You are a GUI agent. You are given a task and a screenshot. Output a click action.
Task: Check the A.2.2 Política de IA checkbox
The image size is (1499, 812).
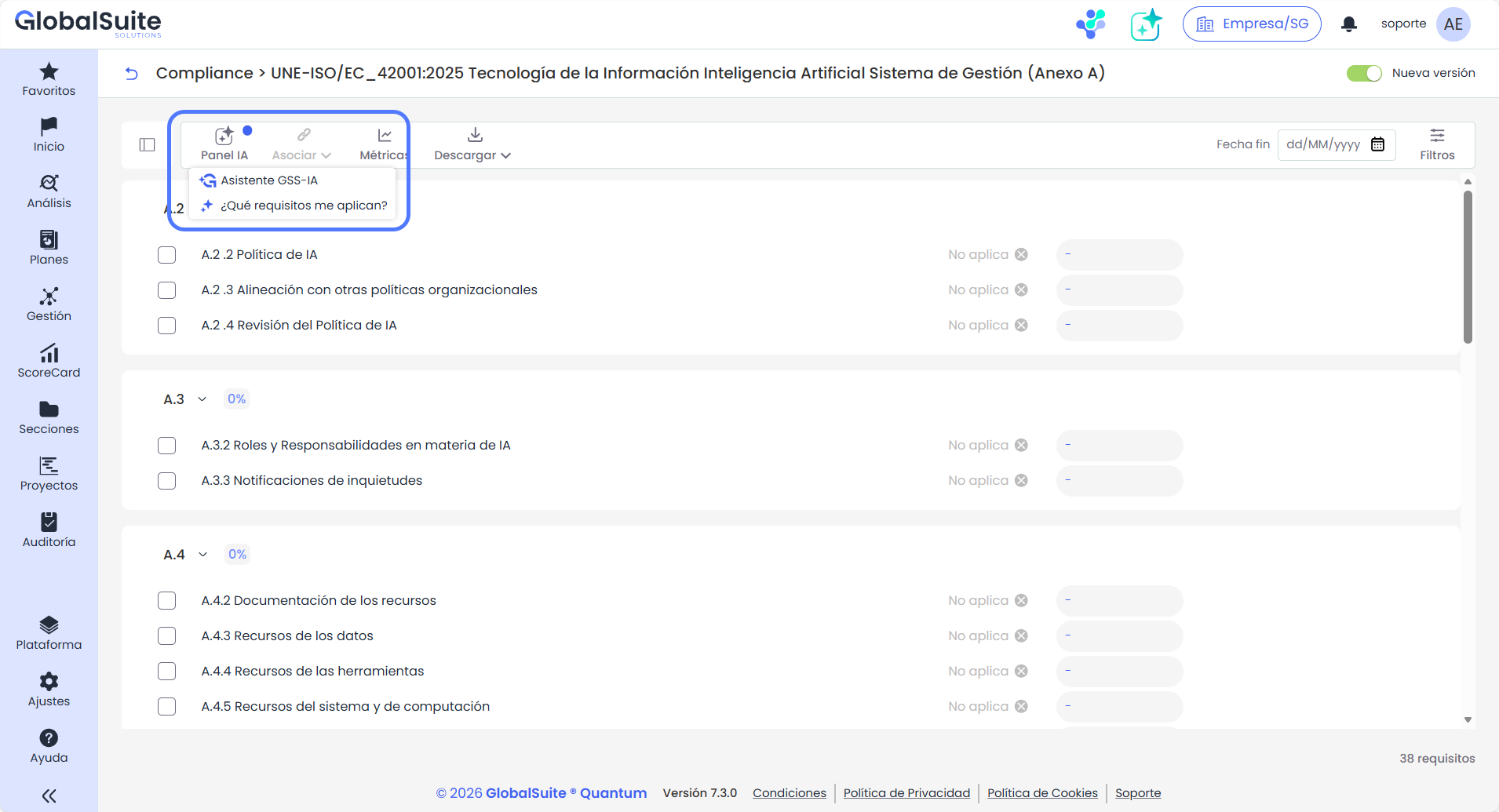tap(166, 255)
